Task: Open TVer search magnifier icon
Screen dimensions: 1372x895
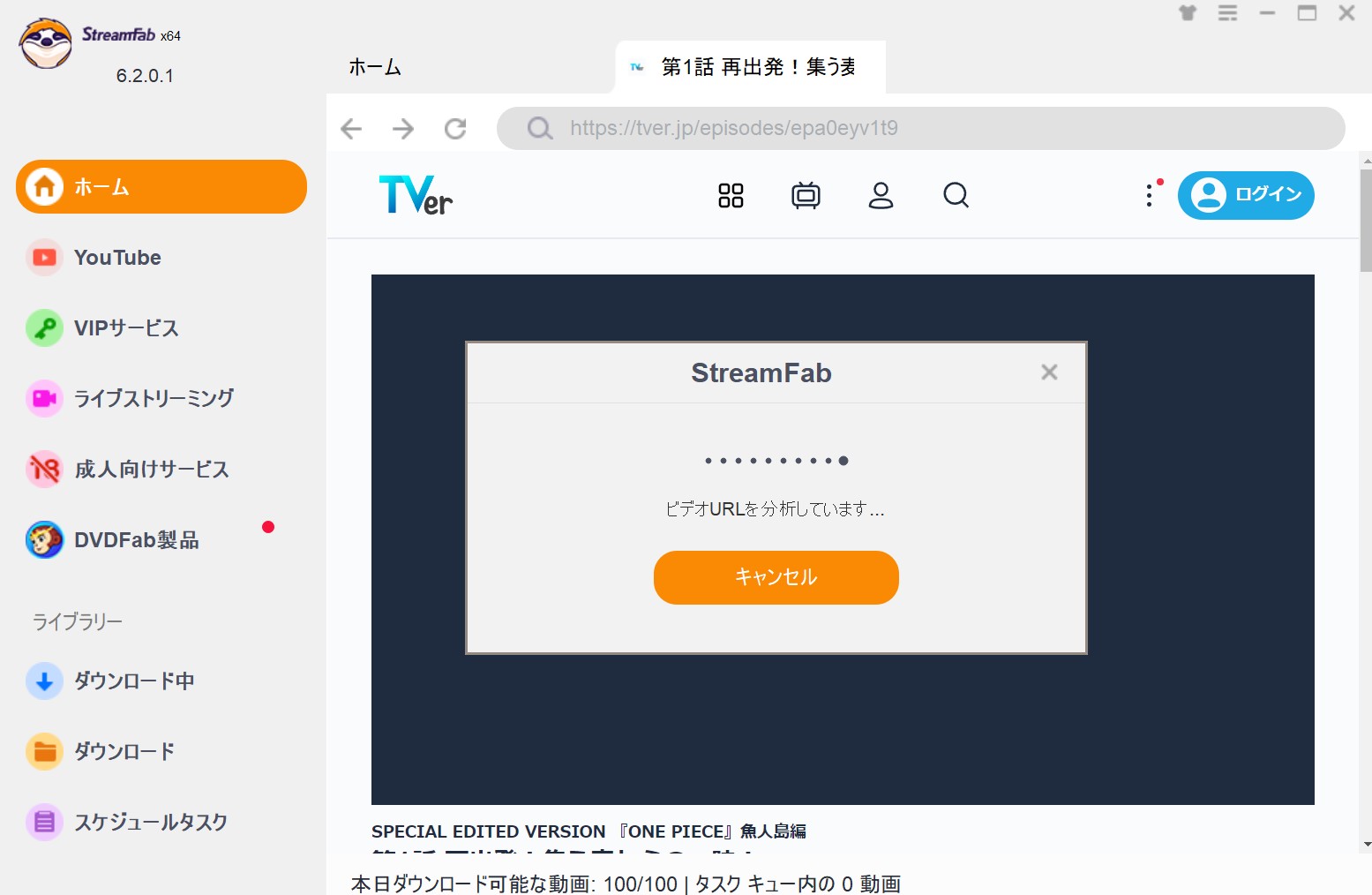Action: (956, 195)
